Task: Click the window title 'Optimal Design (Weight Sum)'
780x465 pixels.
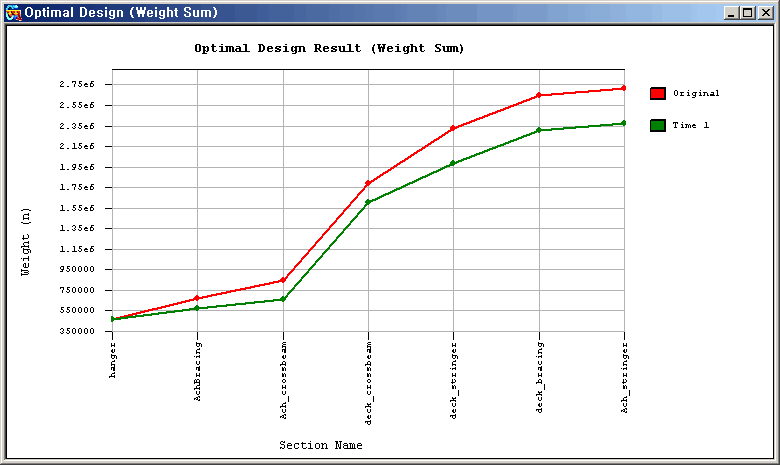Action: [121, 12]
